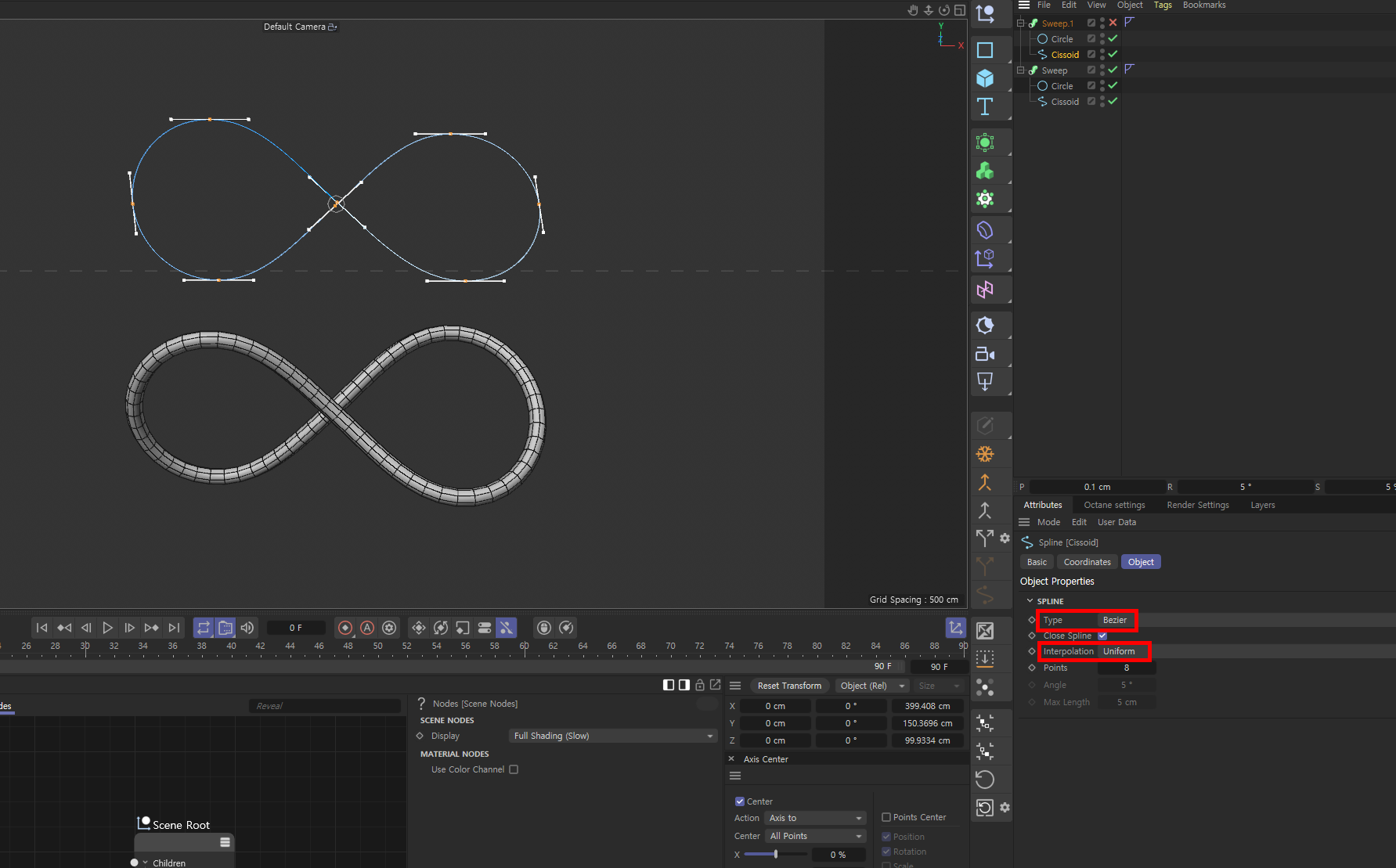Click the viewport orbit rotate icon
The width and height of the screenshot is (1396, 868).
(944, 10)
